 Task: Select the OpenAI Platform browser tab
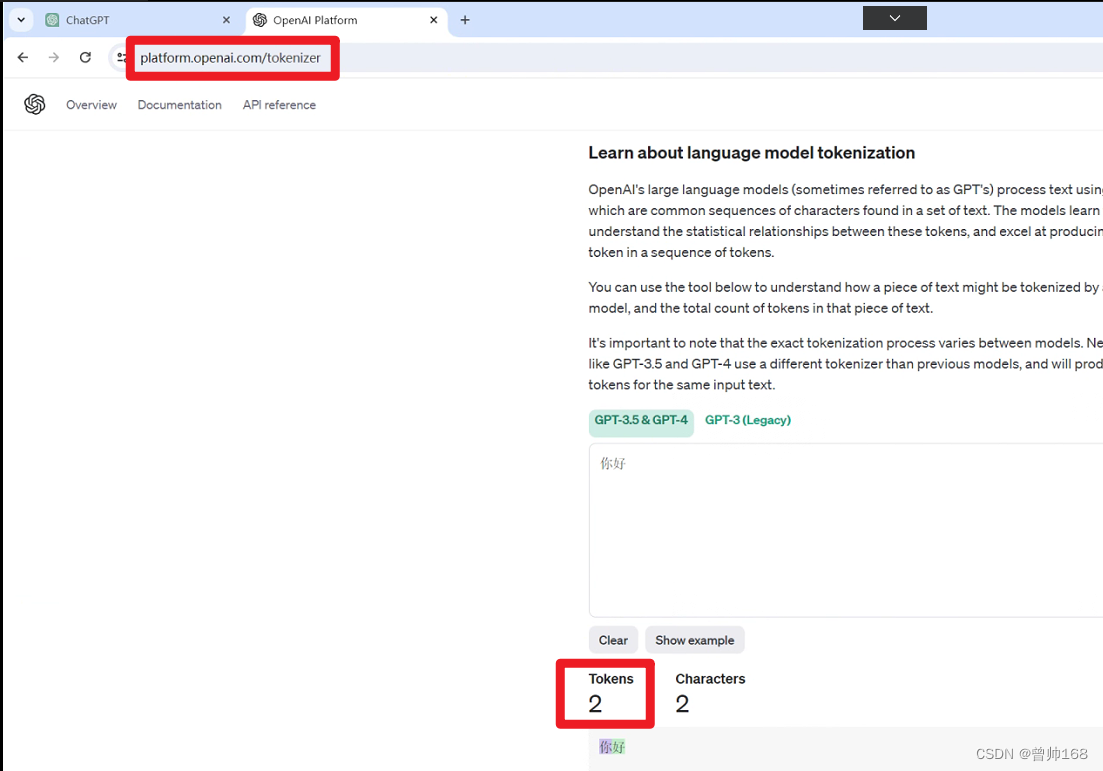[345, 20]
